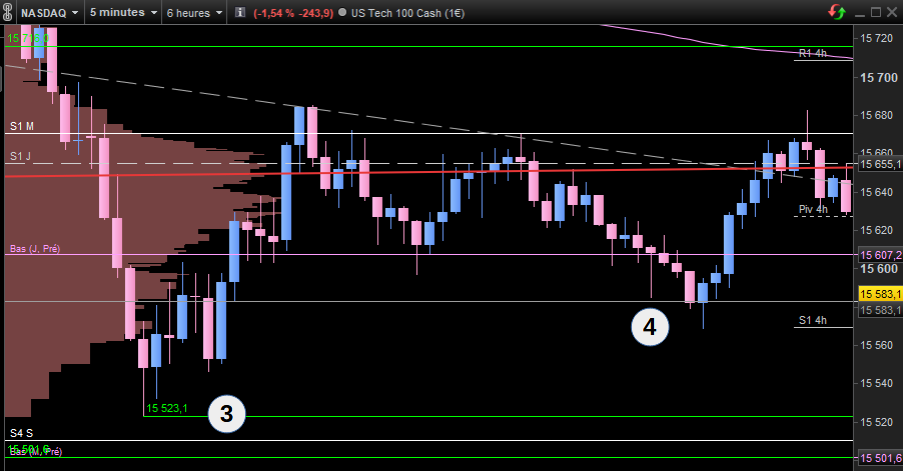Screen dimensions: 903x471
Task: Select the R1 4h resistance label
Action: click(813, 53)
